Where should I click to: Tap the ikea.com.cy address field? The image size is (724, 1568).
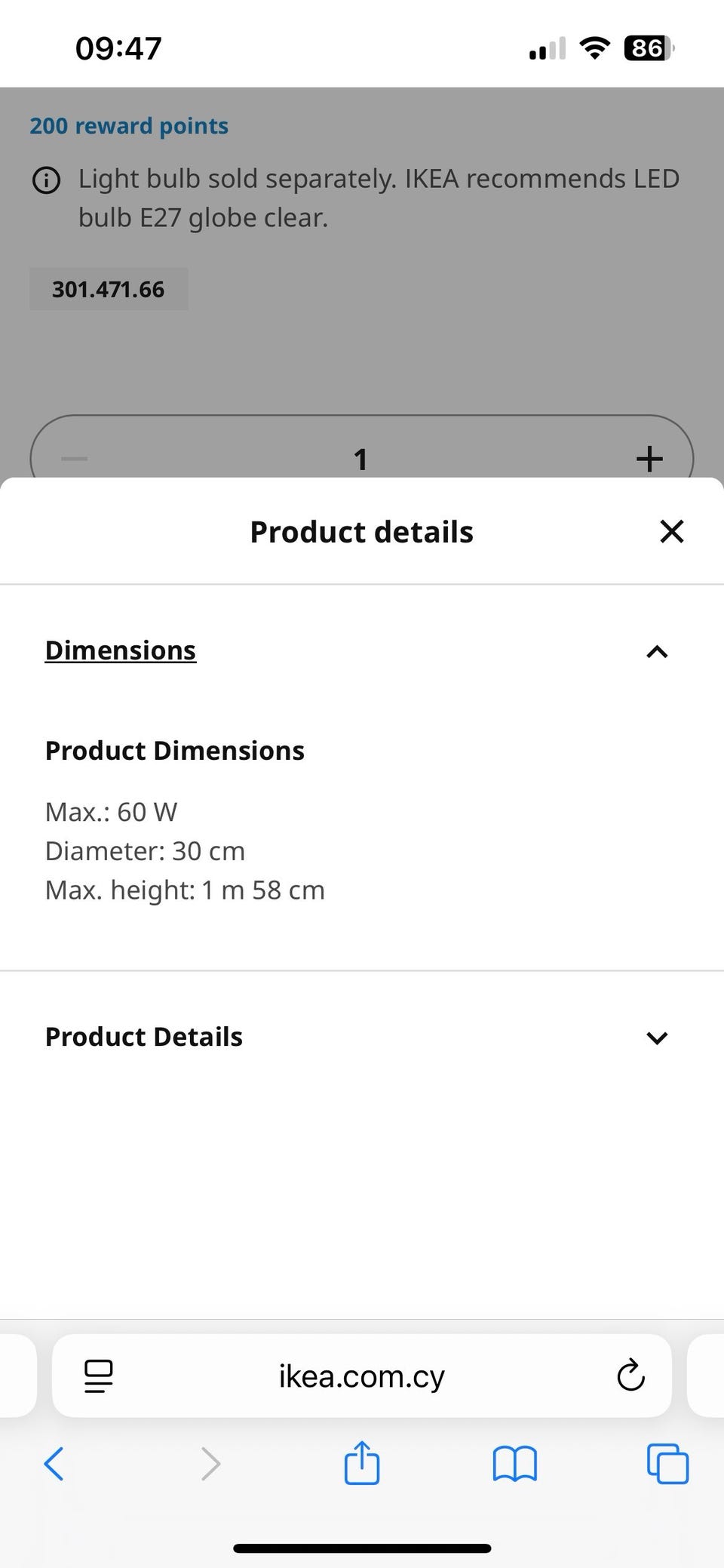coord(362,1376)
